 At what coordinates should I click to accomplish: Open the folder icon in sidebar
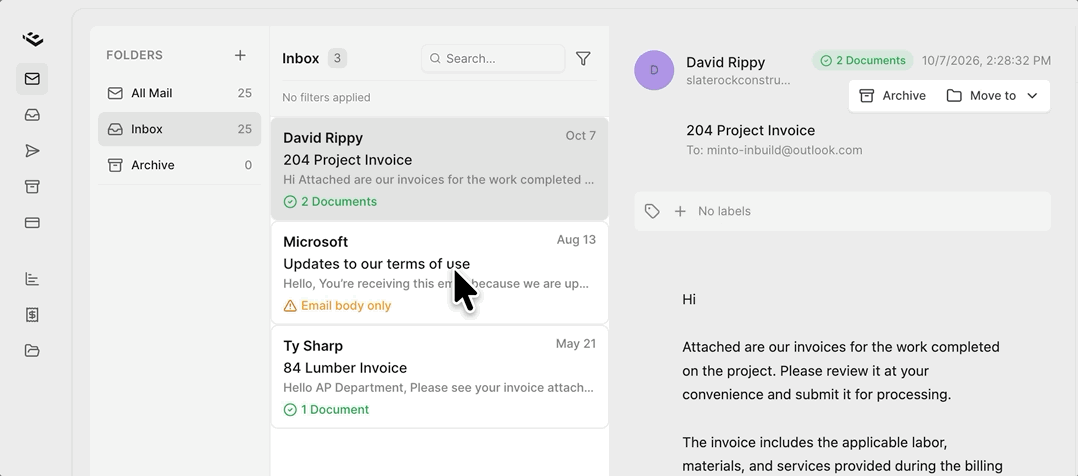pos(32,350)
